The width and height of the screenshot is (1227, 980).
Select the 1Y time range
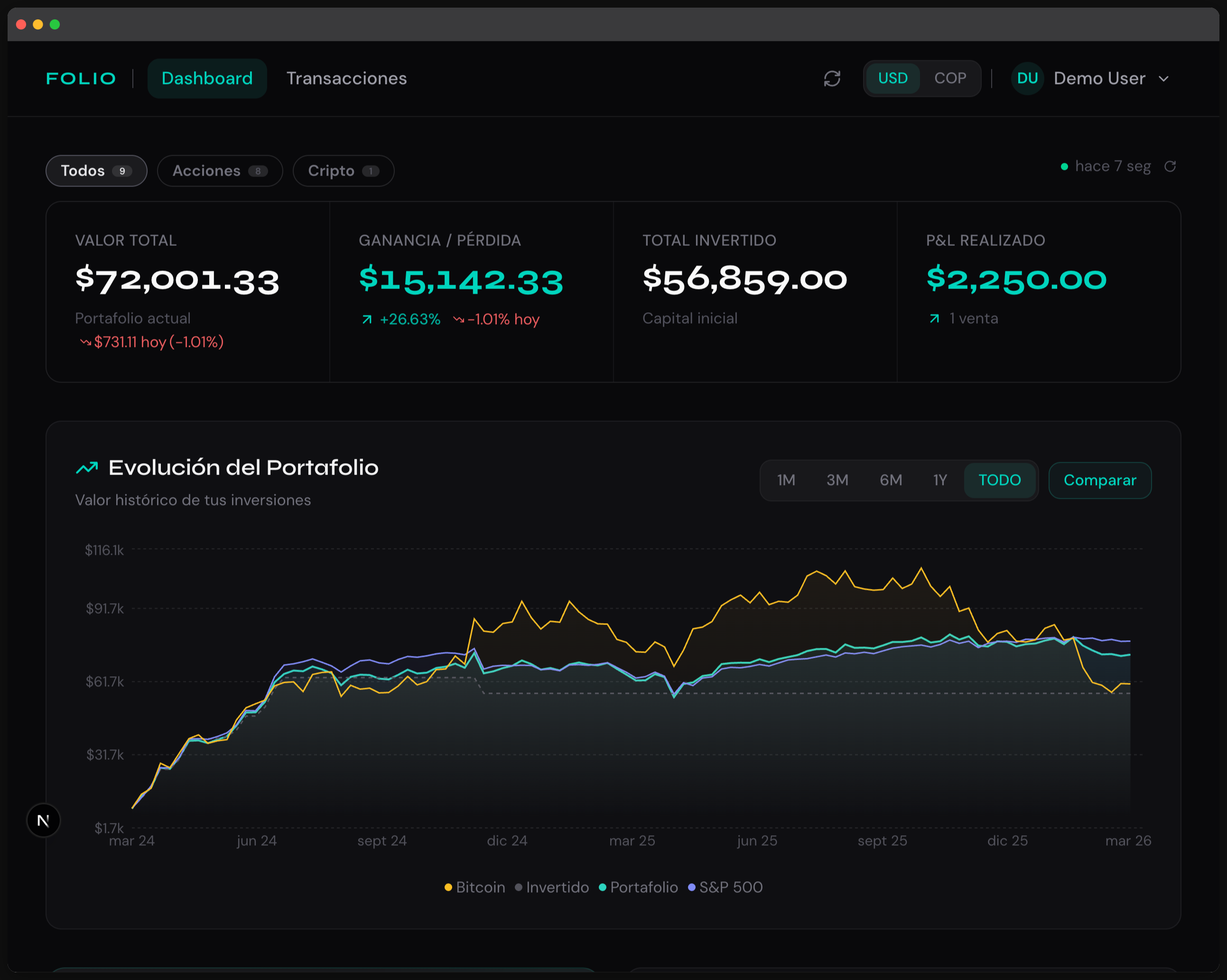pos(939,480)
